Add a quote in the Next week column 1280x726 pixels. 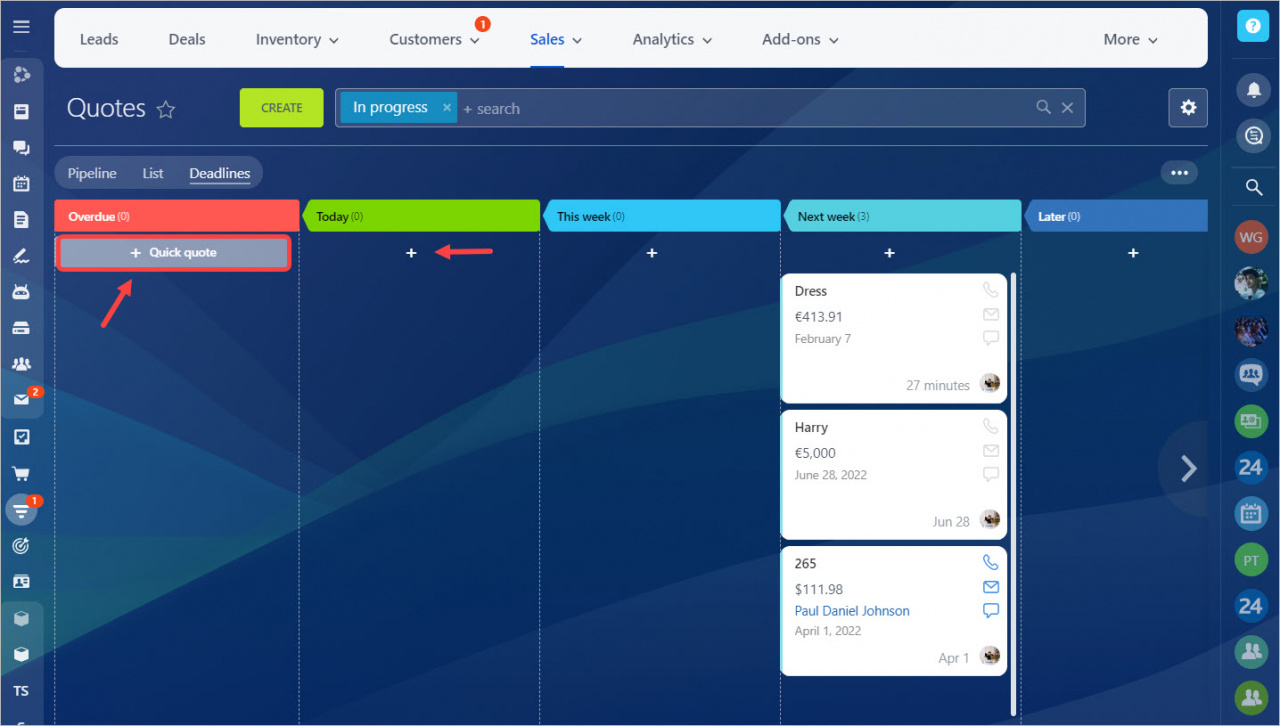(889, 253)
